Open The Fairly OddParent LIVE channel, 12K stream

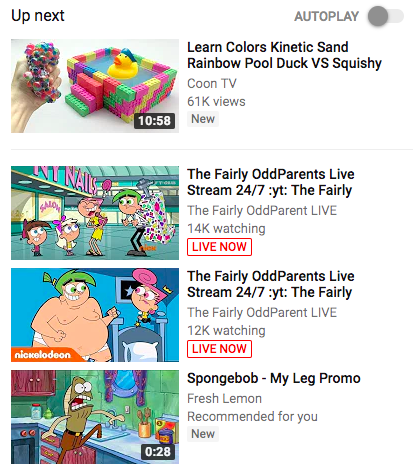(262, 312)
